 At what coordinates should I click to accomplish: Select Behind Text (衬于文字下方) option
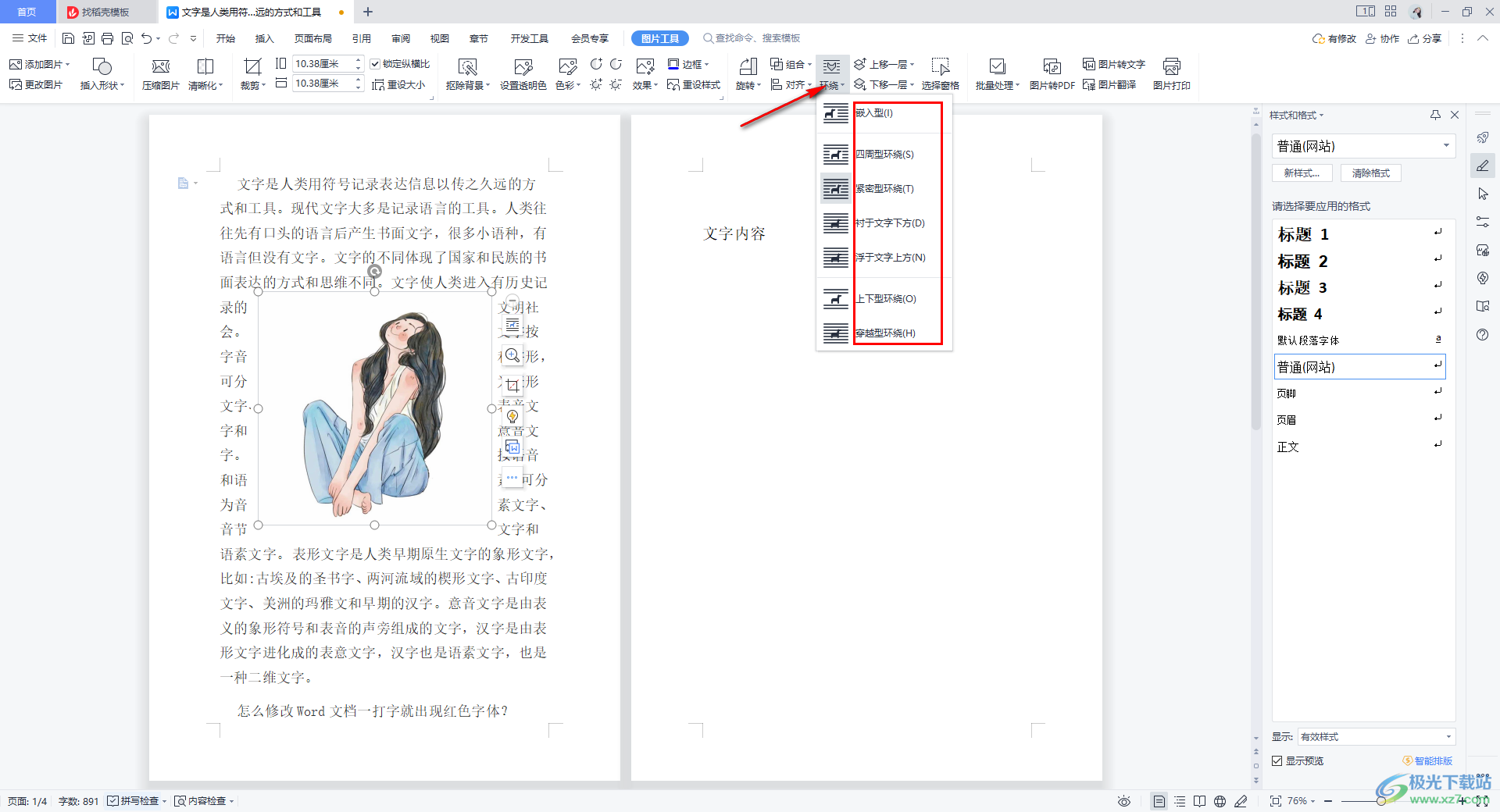884,223
